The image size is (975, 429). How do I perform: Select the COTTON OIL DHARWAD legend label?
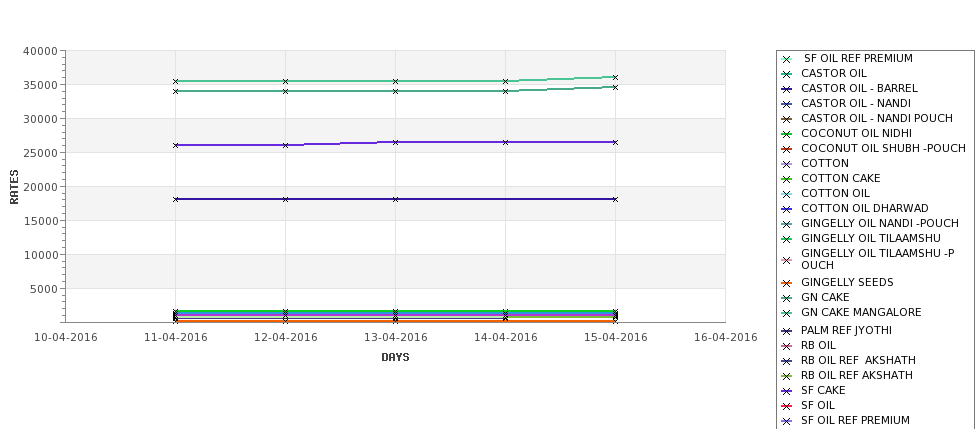864,208
